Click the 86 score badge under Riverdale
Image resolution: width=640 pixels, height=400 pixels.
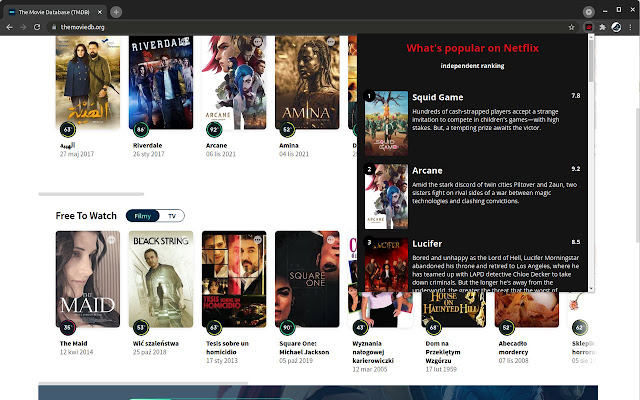[141, 130]
